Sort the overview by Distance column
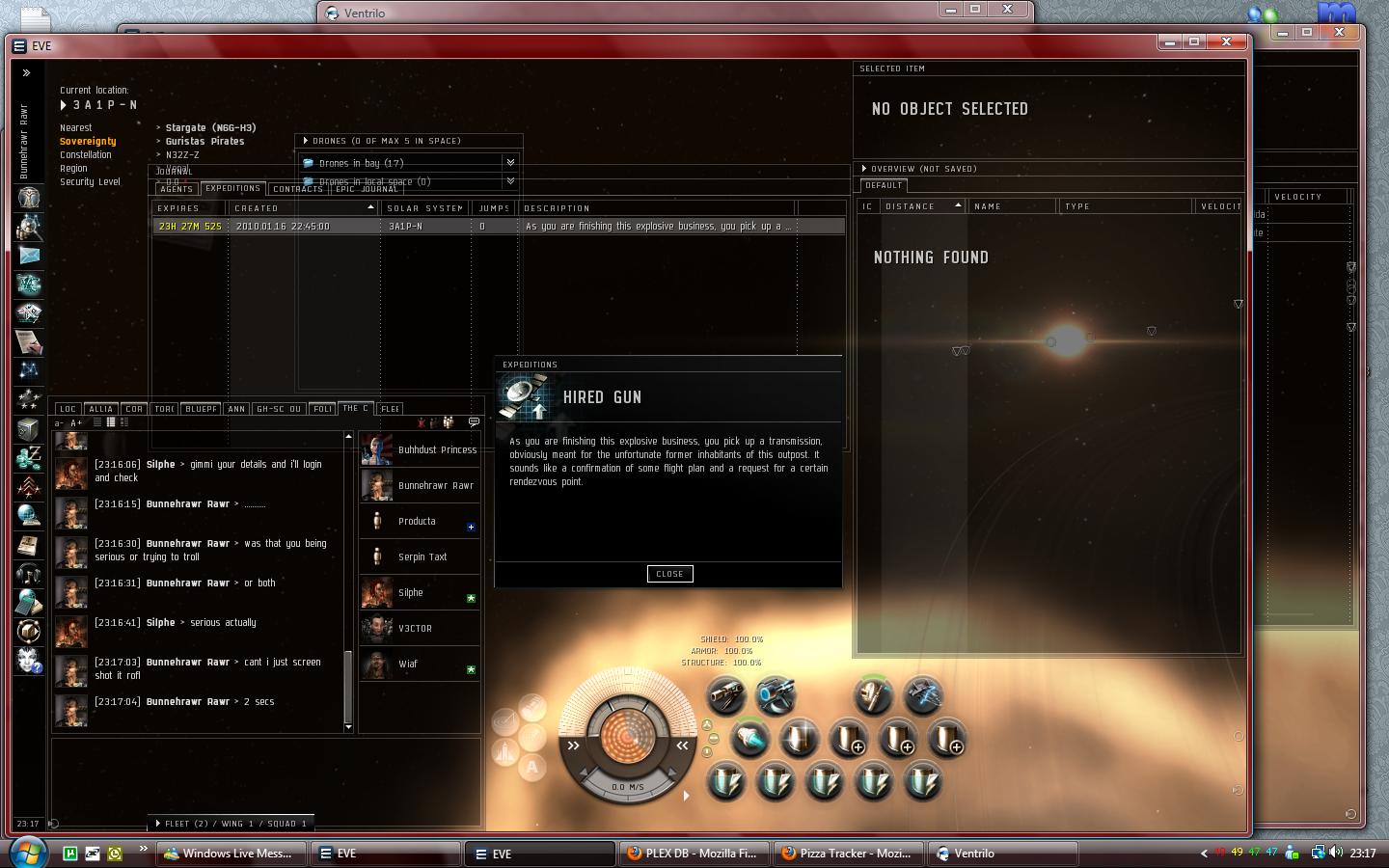 (x=923, y=206)
